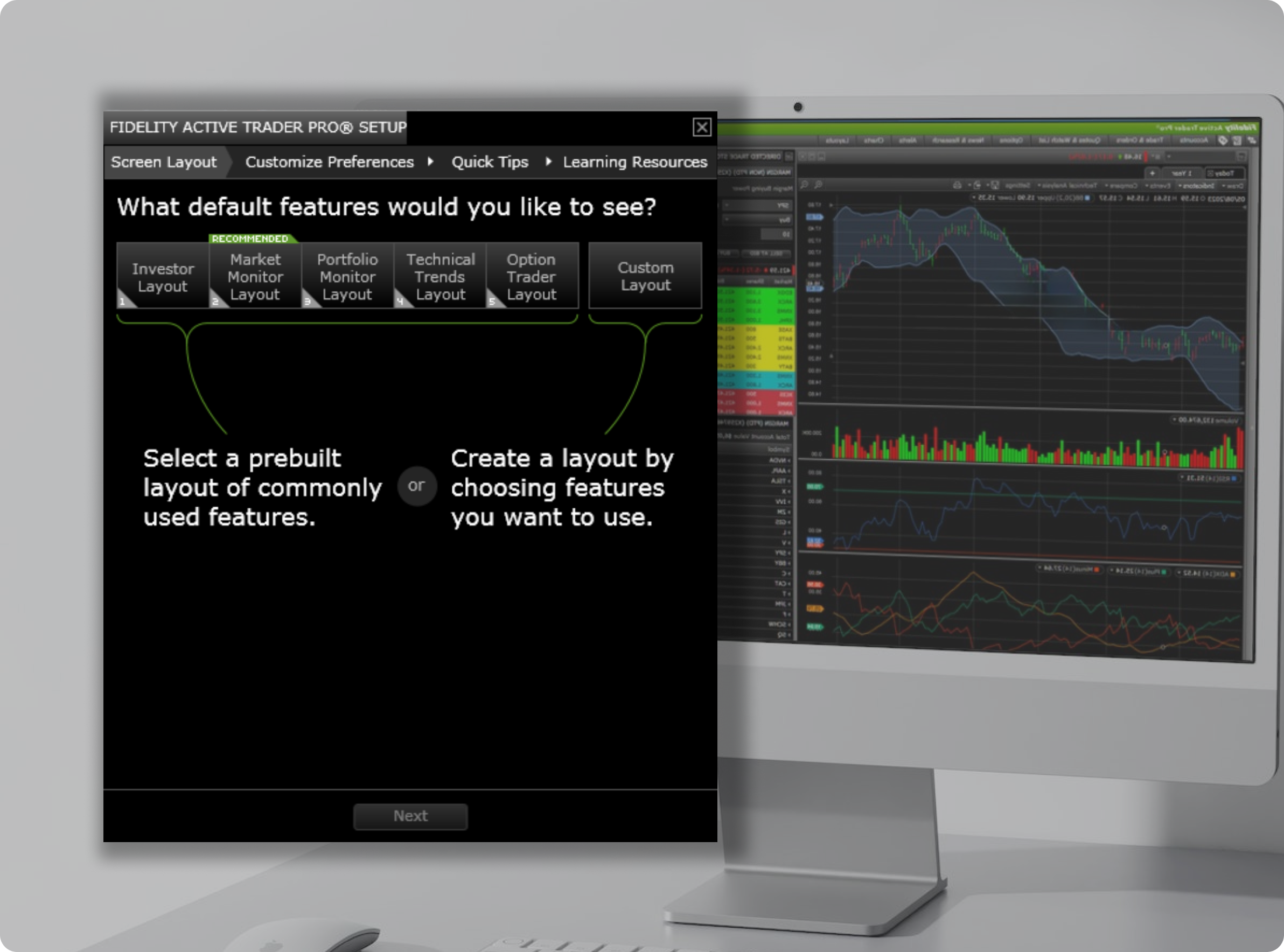1284x952 pixels.
Task: Close the setup dialog
Action: pos(702,127)
